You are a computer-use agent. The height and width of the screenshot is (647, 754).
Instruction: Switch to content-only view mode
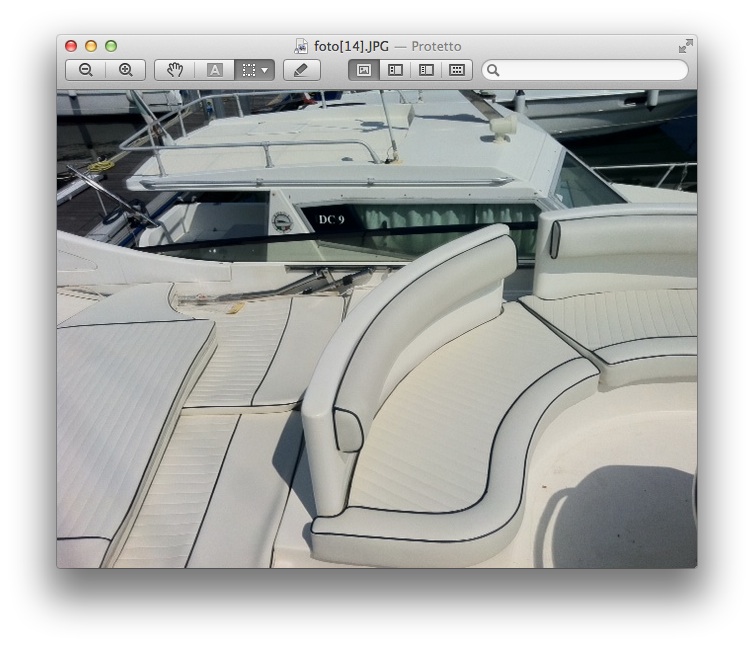[364, 70]
